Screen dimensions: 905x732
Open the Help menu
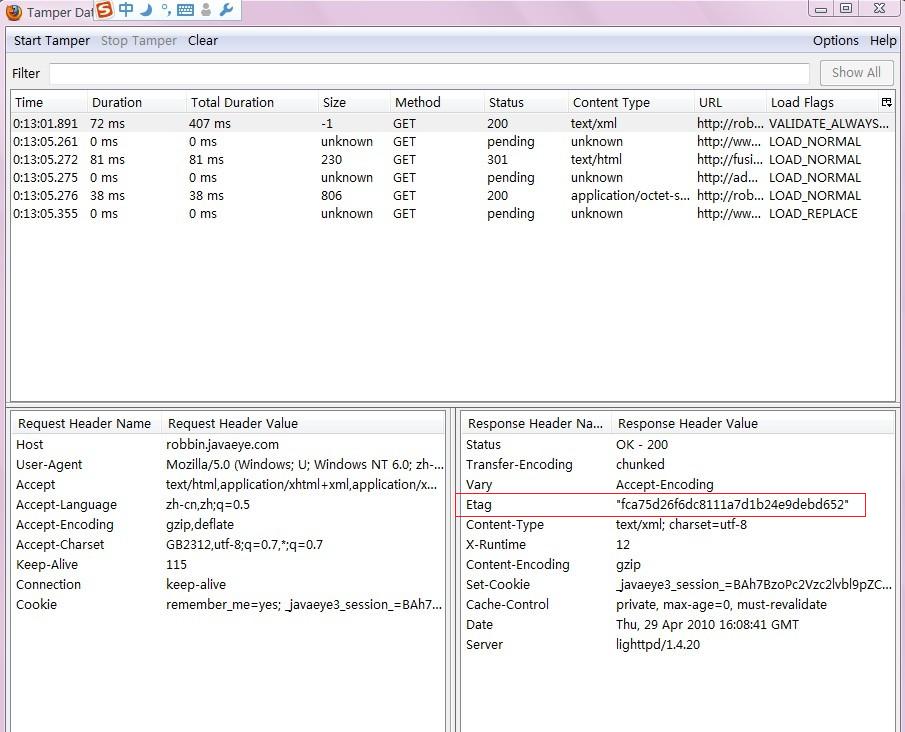[x=883, y=41]
